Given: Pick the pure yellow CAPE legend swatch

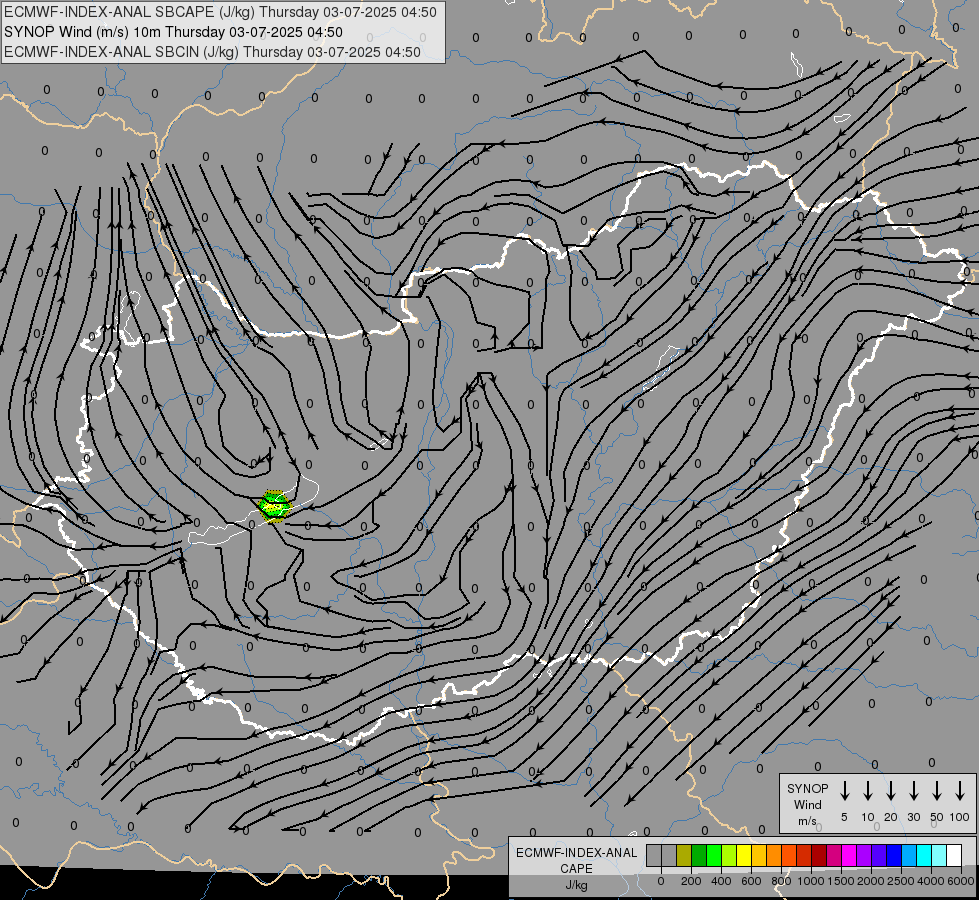Looking at the screenshot, I should [744, 855].
